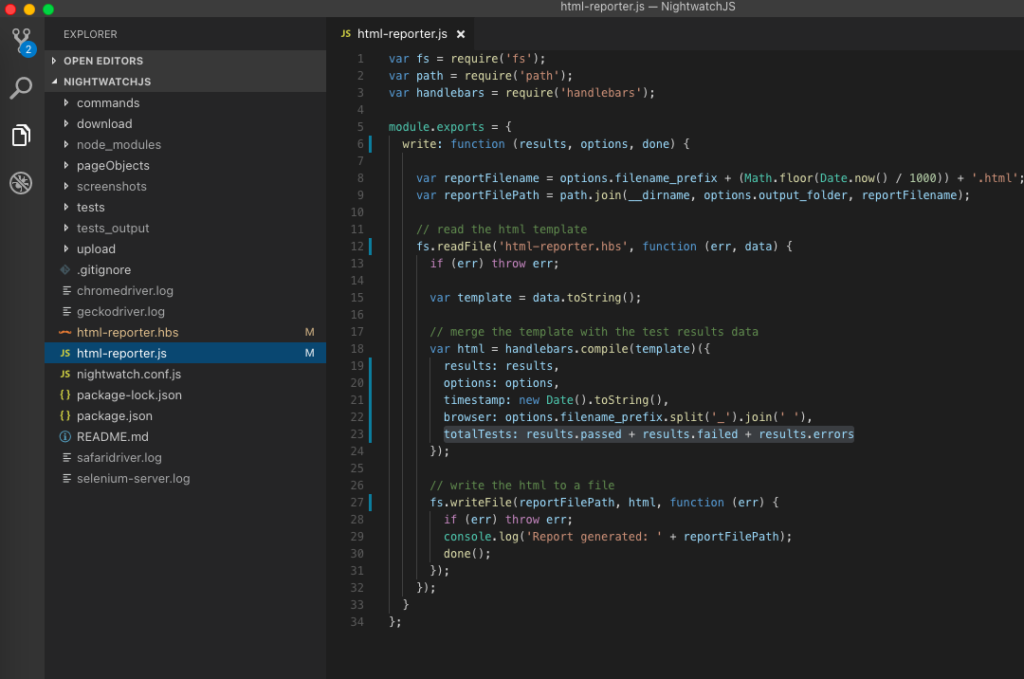Screen dimensions: 1024x679
Task: Select the Explorer icon in the activity bar
Action: pyautogui.click(x=21, y=134)
